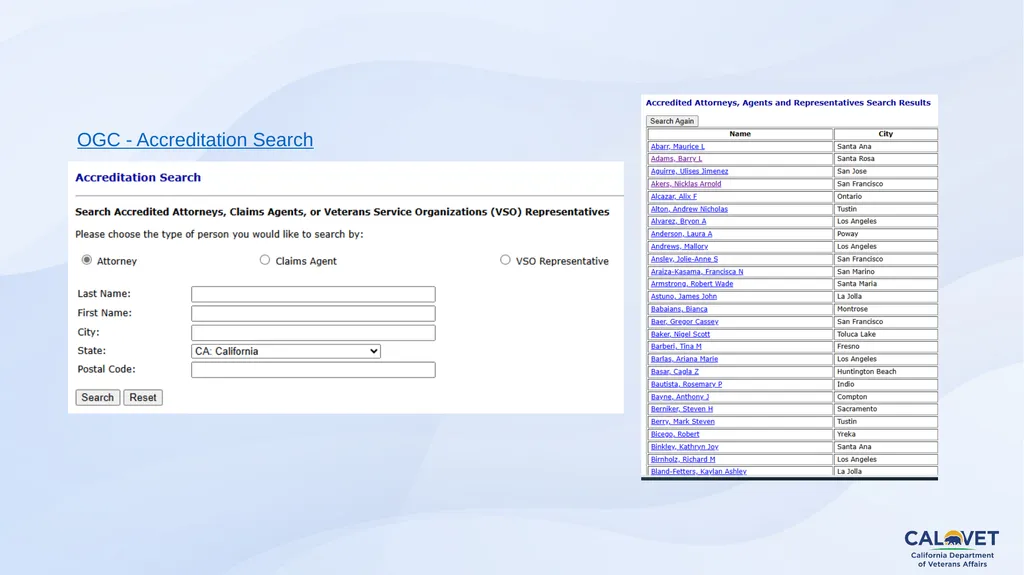Open the Babaians, Bianca link
The width and height of the screenshot is (1024, 575).
[679, 309]
